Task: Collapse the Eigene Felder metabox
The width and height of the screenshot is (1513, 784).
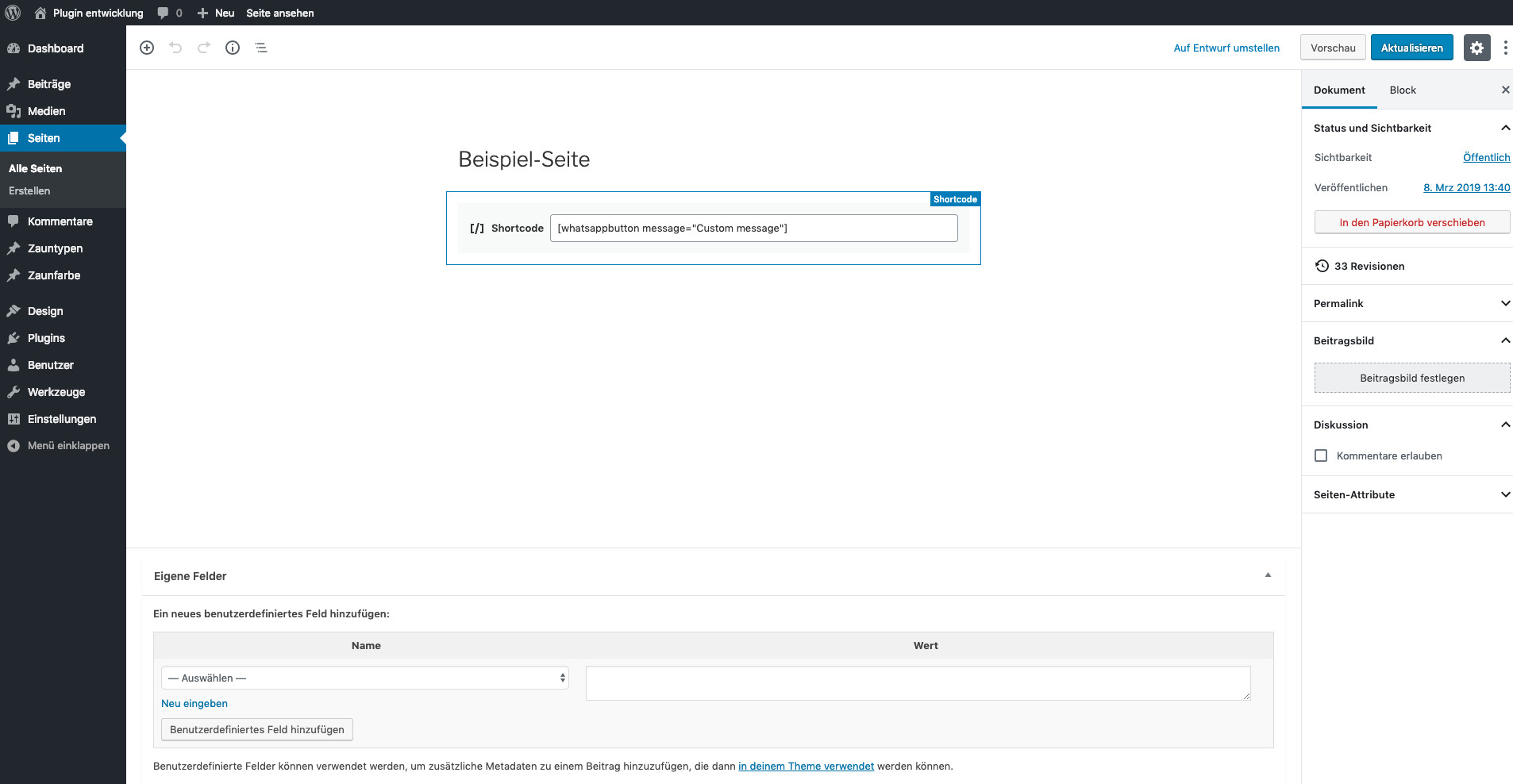Action: click(x=1268, y=575)
